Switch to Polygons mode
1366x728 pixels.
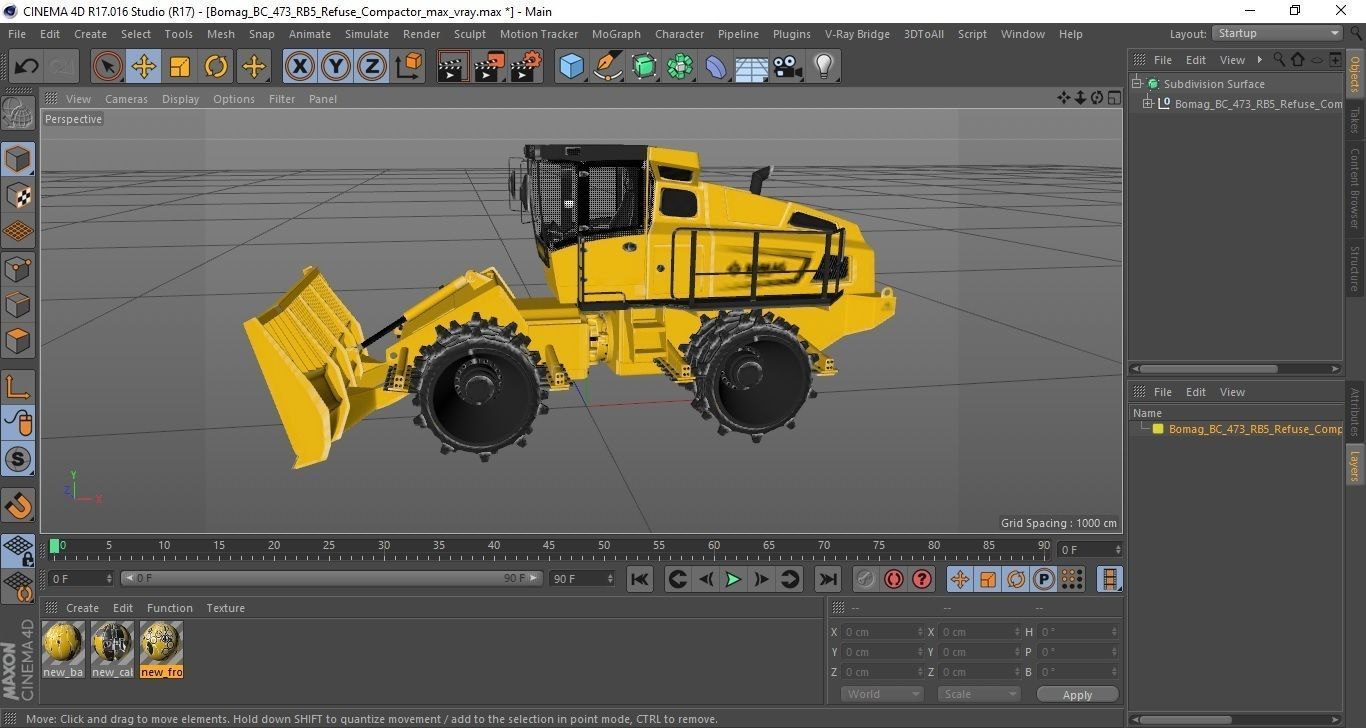coord(18,340)
